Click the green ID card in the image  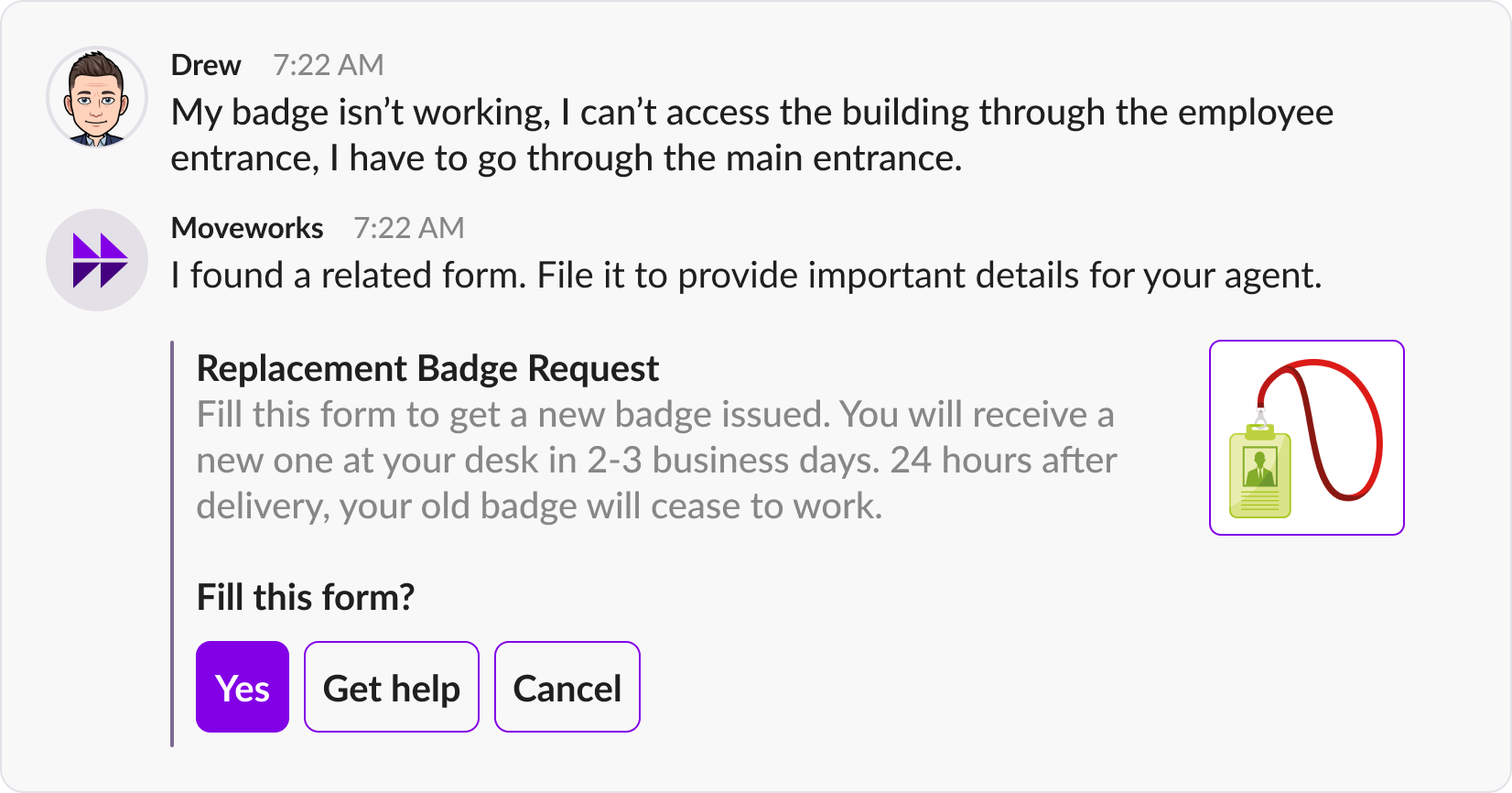(1260, 473)
